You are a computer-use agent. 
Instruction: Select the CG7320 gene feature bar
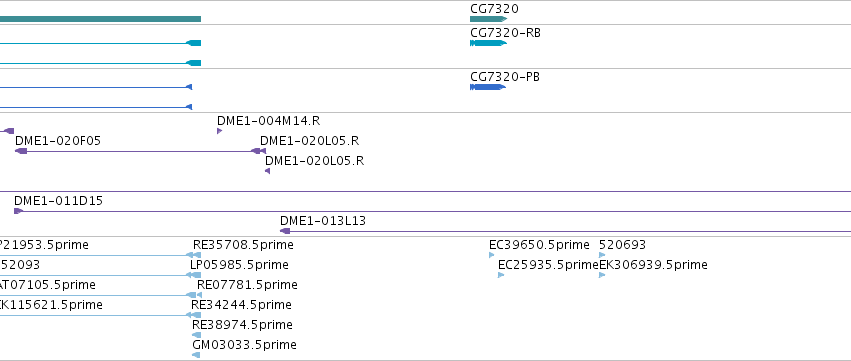coord(488,19)
